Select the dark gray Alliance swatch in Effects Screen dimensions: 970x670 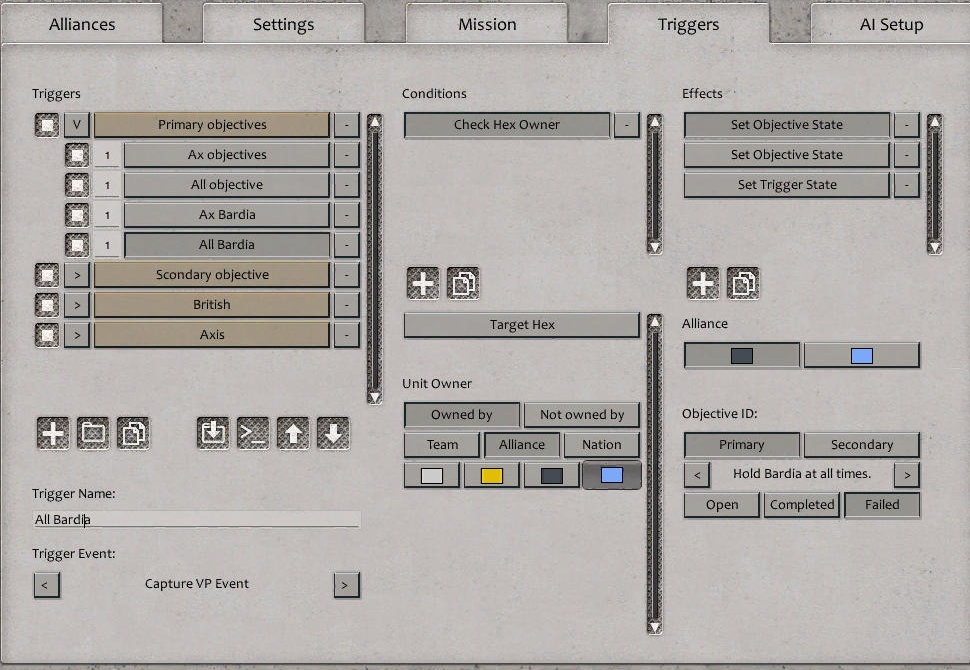[742, 355]
